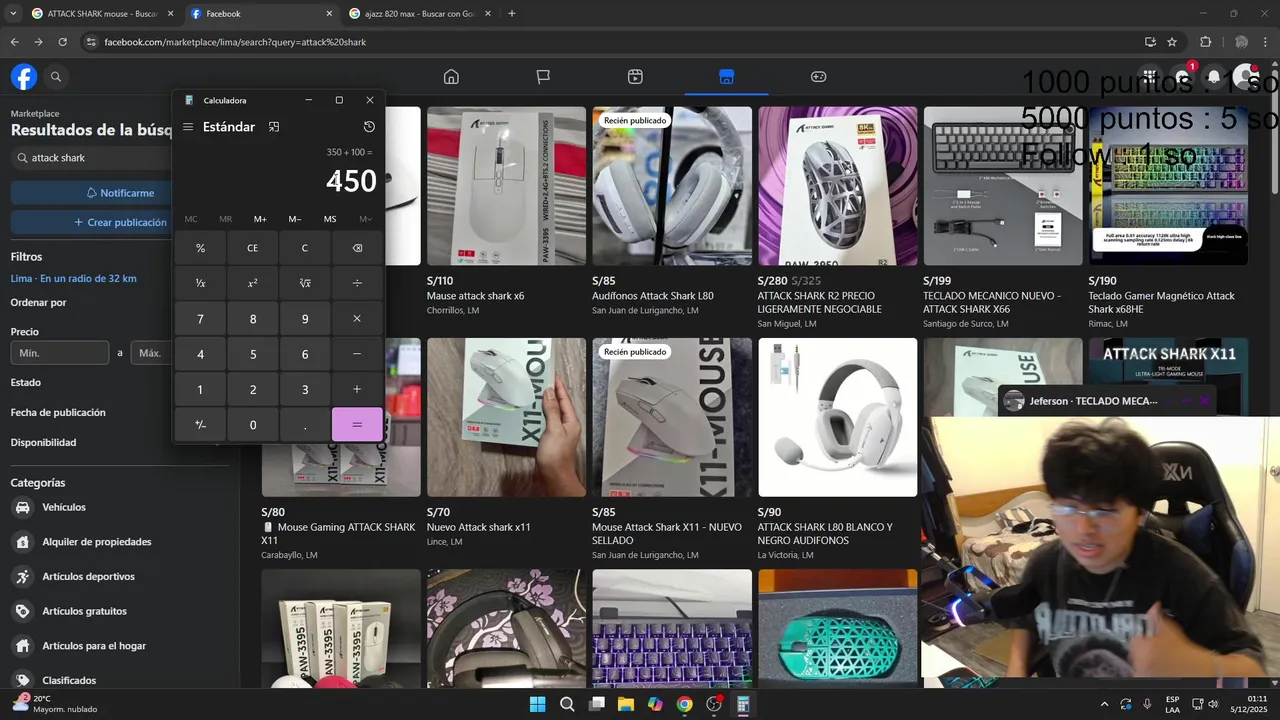Open 'Audífonos Attack Shark L80' listing thumbnail
The image size is (1280, 720).
[672, 186]
